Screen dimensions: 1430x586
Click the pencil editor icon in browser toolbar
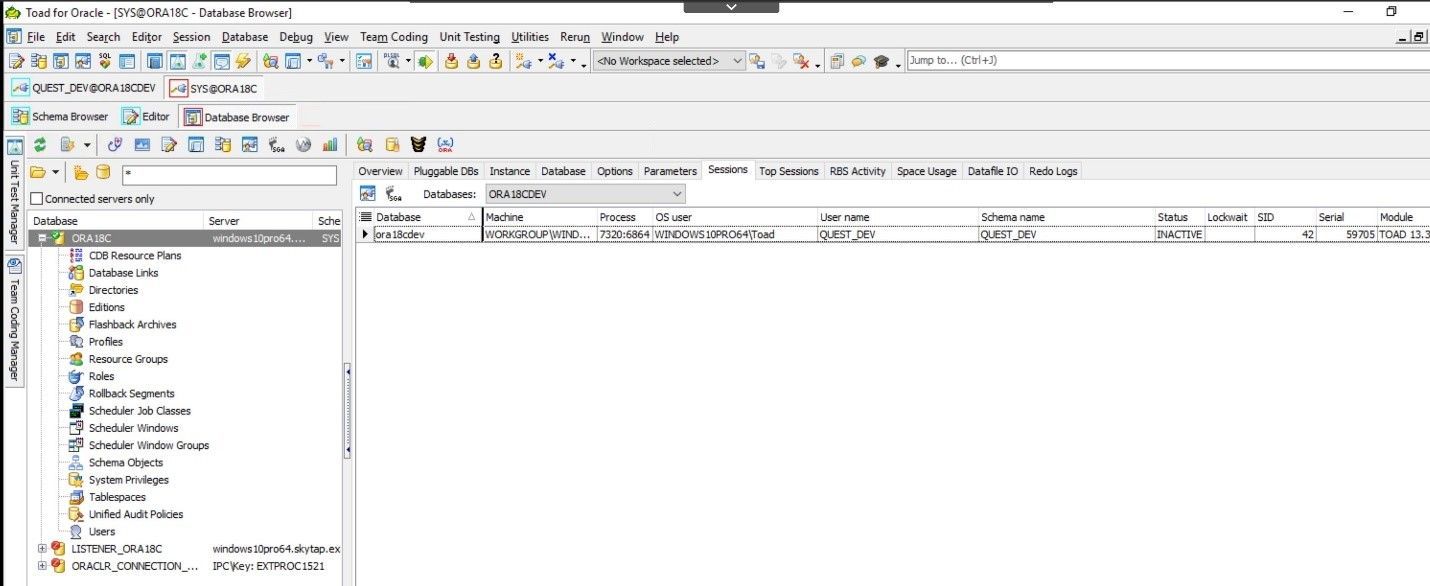(168, 144)
